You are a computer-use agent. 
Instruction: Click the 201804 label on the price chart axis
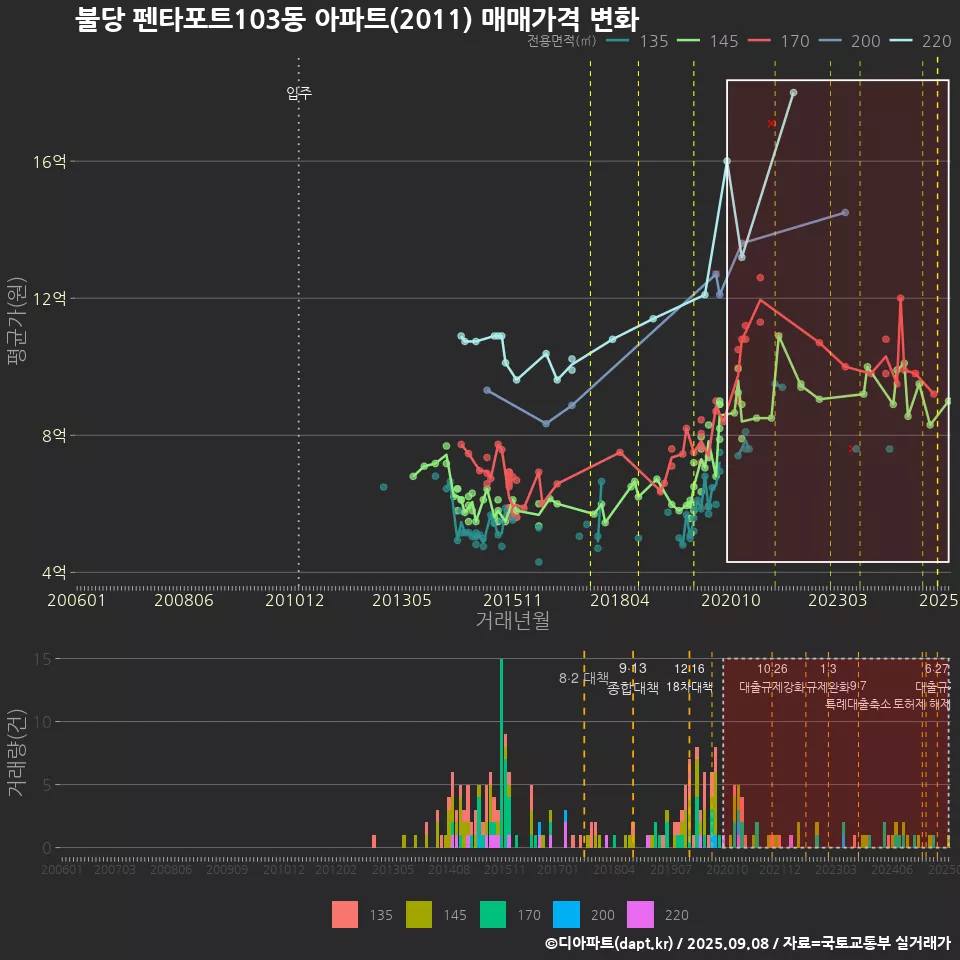[620, 600]
